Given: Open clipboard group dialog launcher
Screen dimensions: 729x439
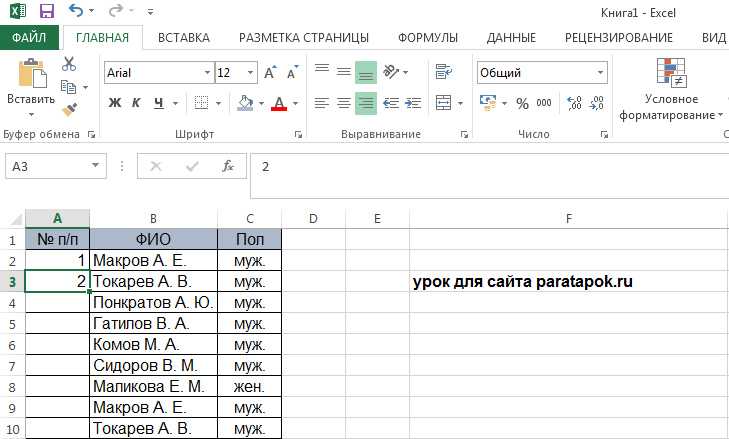Looking at the screenshot, I should click(92, 134).
